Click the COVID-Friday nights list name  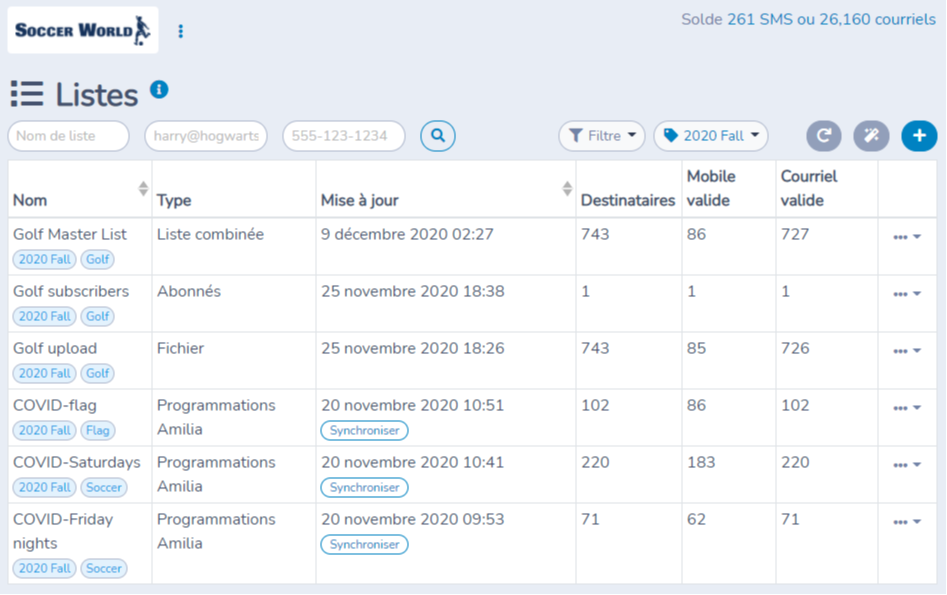pyautogui.click(x=63, y=531)
